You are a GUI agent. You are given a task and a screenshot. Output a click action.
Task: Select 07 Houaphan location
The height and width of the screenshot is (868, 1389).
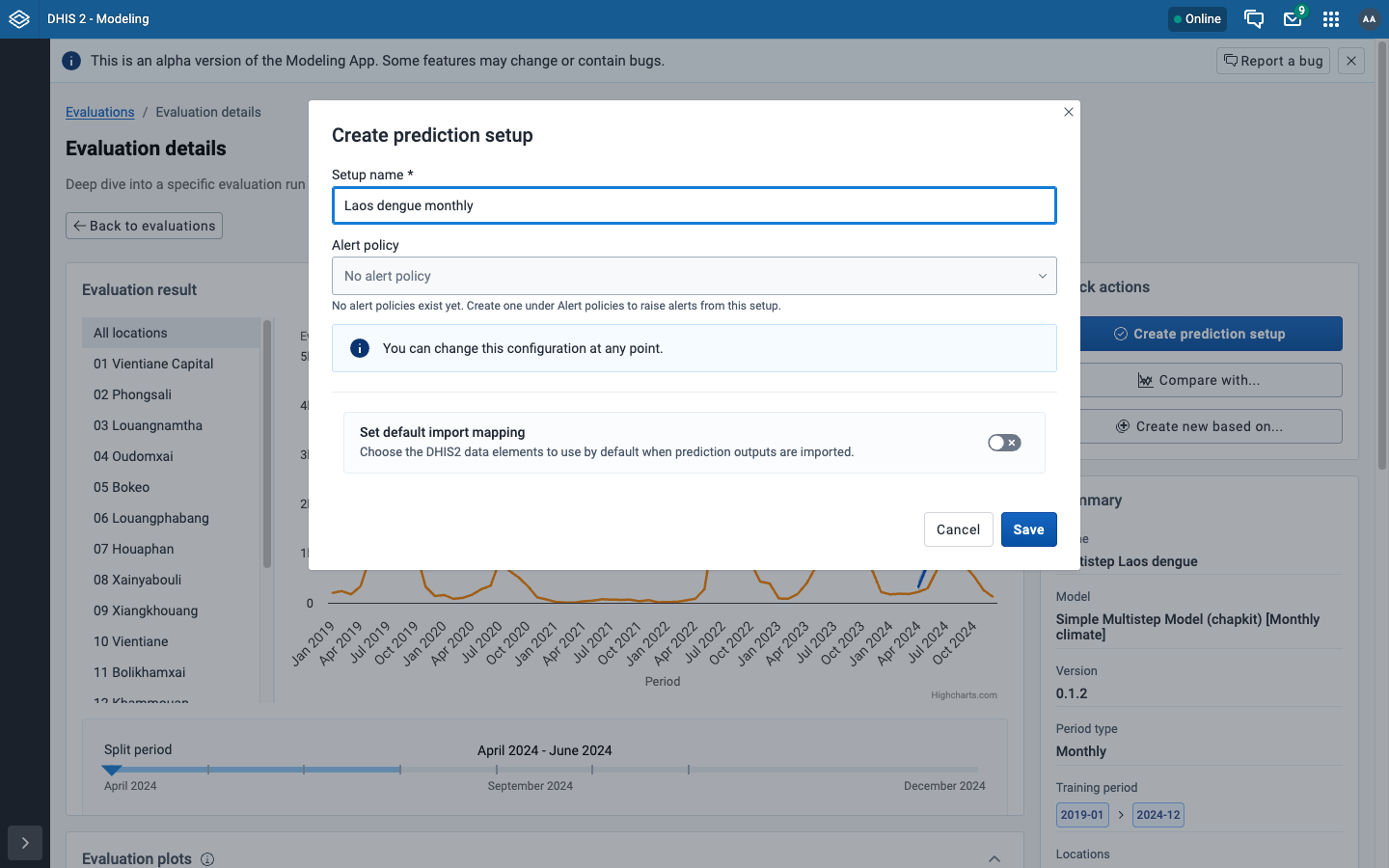click(171, 549)
